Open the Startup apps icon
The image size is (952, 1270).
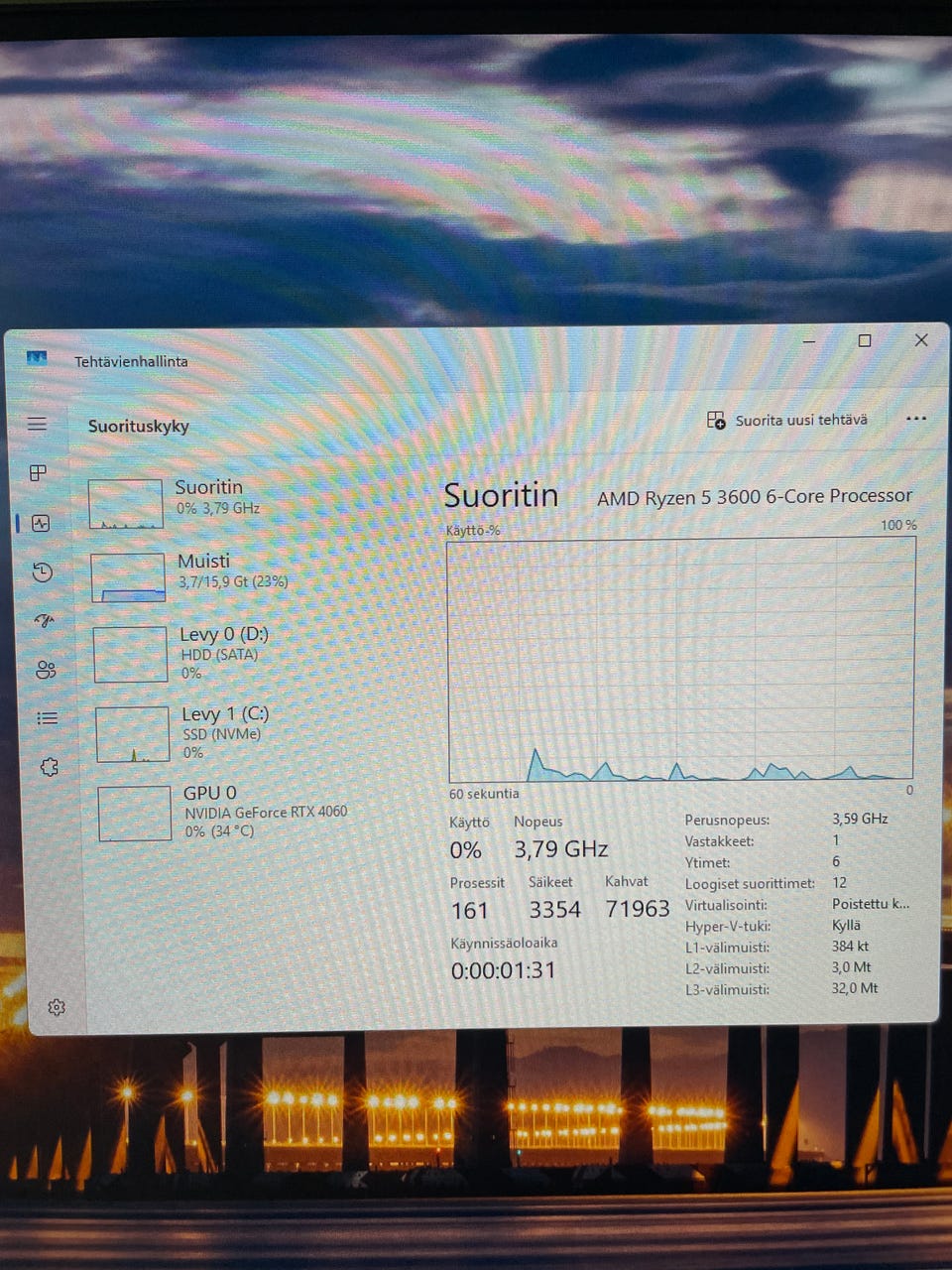(44, 621)
